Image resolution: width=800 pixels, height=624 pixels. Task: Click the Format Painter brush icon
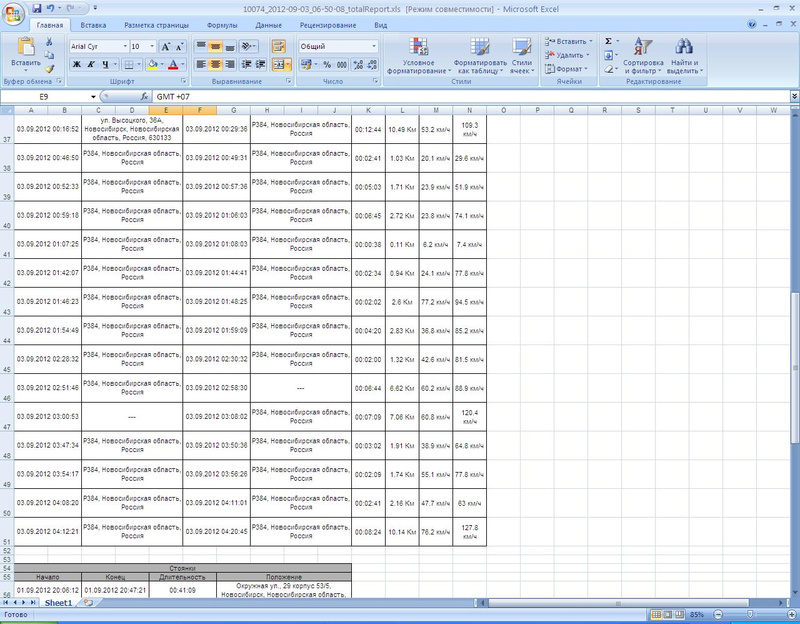[x=50, y=69]
